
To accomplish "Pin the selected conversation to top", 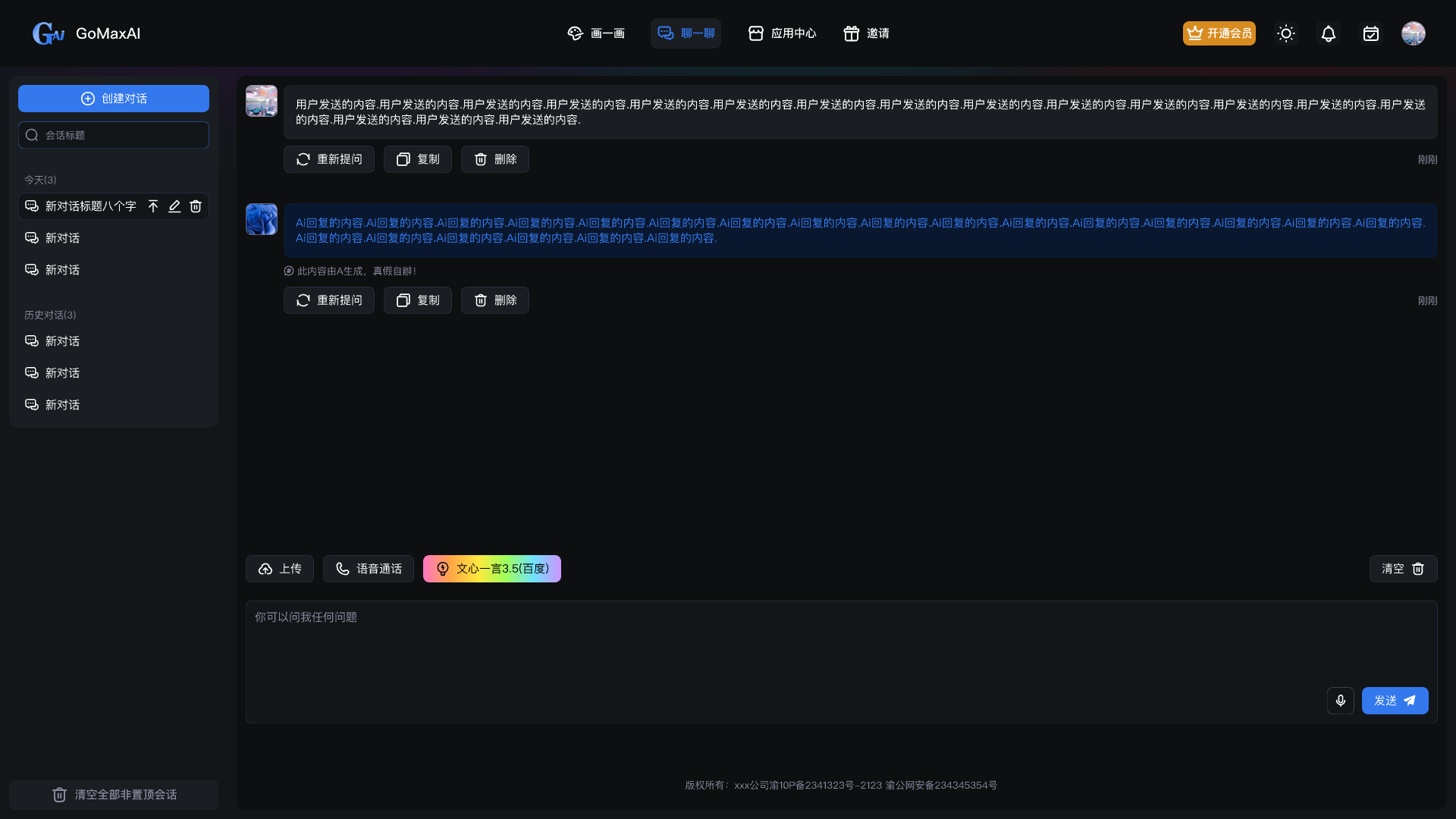I will coord(153,206).
